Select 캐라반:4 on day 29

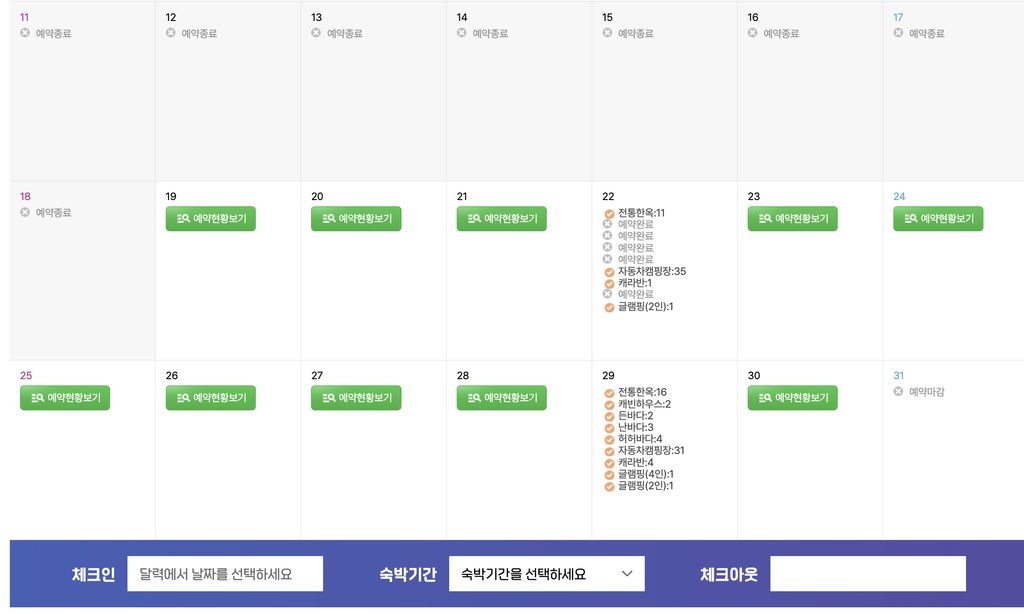[635, 462]
